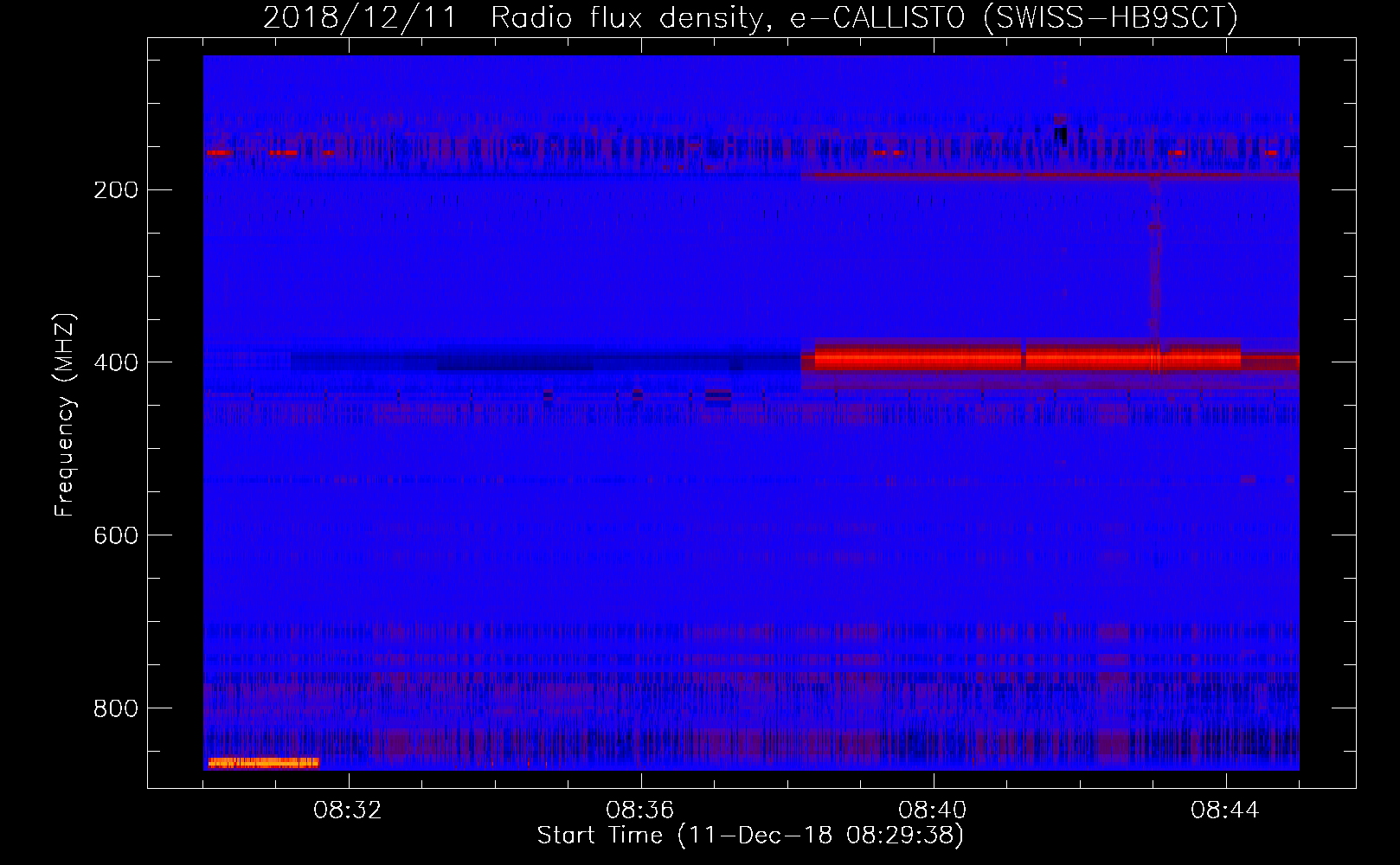1400x865 pixels.
Task: Click the orange-yellow streak at the bottom-left of the spectrogram
Action: 264,762
